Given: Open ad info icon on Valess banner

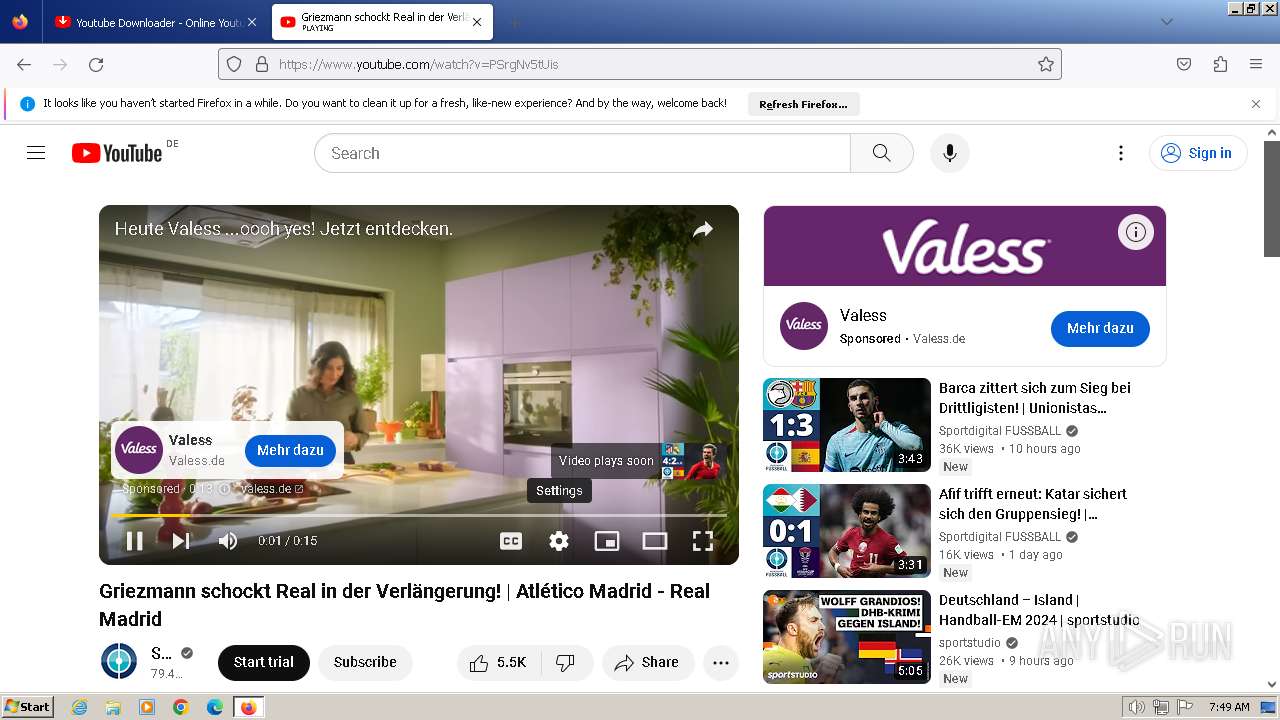Looking at the screenshot, I should point(1135,232).
